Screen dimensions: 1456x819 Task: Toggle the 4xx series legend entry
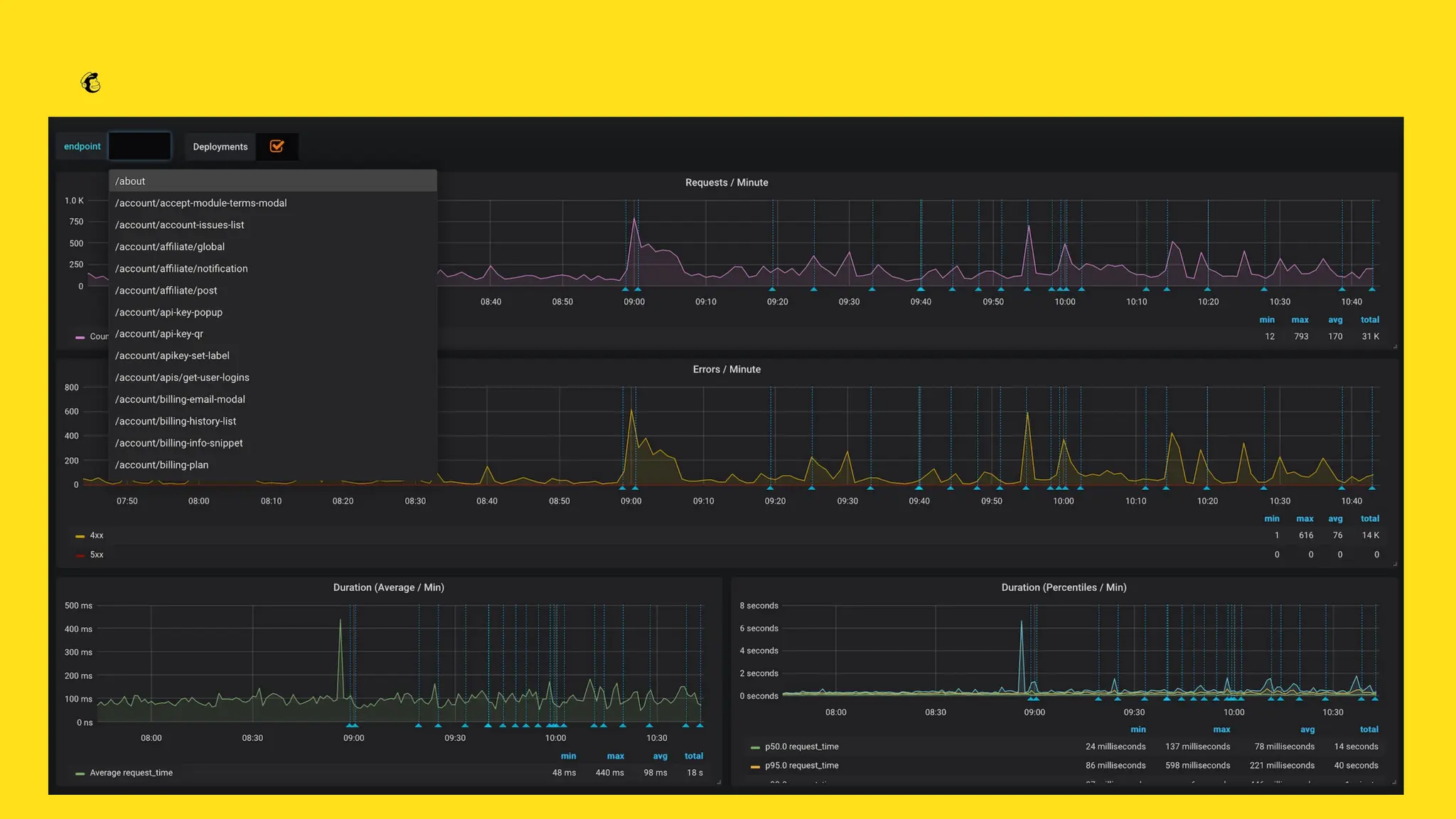coord(96,535)
